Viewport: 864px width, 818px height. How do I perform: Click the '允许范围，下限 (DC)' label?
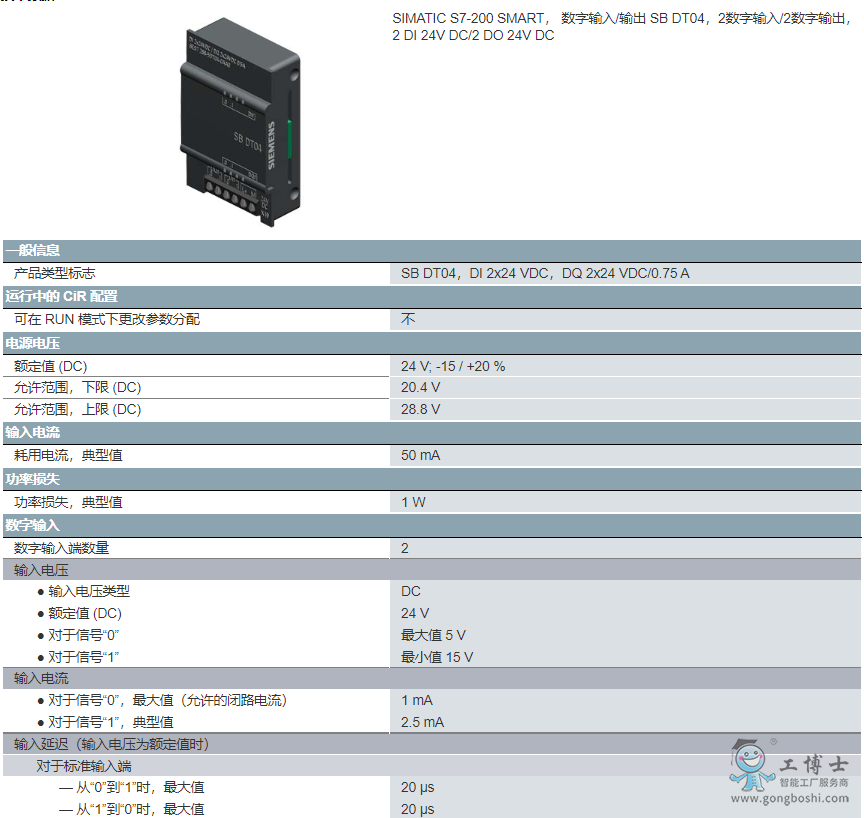pyautogui.click(x=77, y=388)
